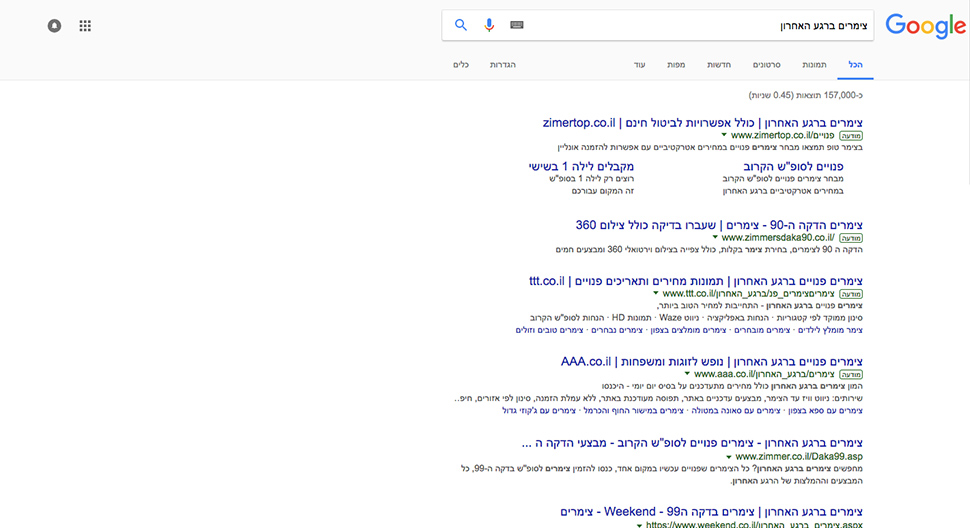
Task: Expand the עוד menu
Action: (x=639, y=65)
